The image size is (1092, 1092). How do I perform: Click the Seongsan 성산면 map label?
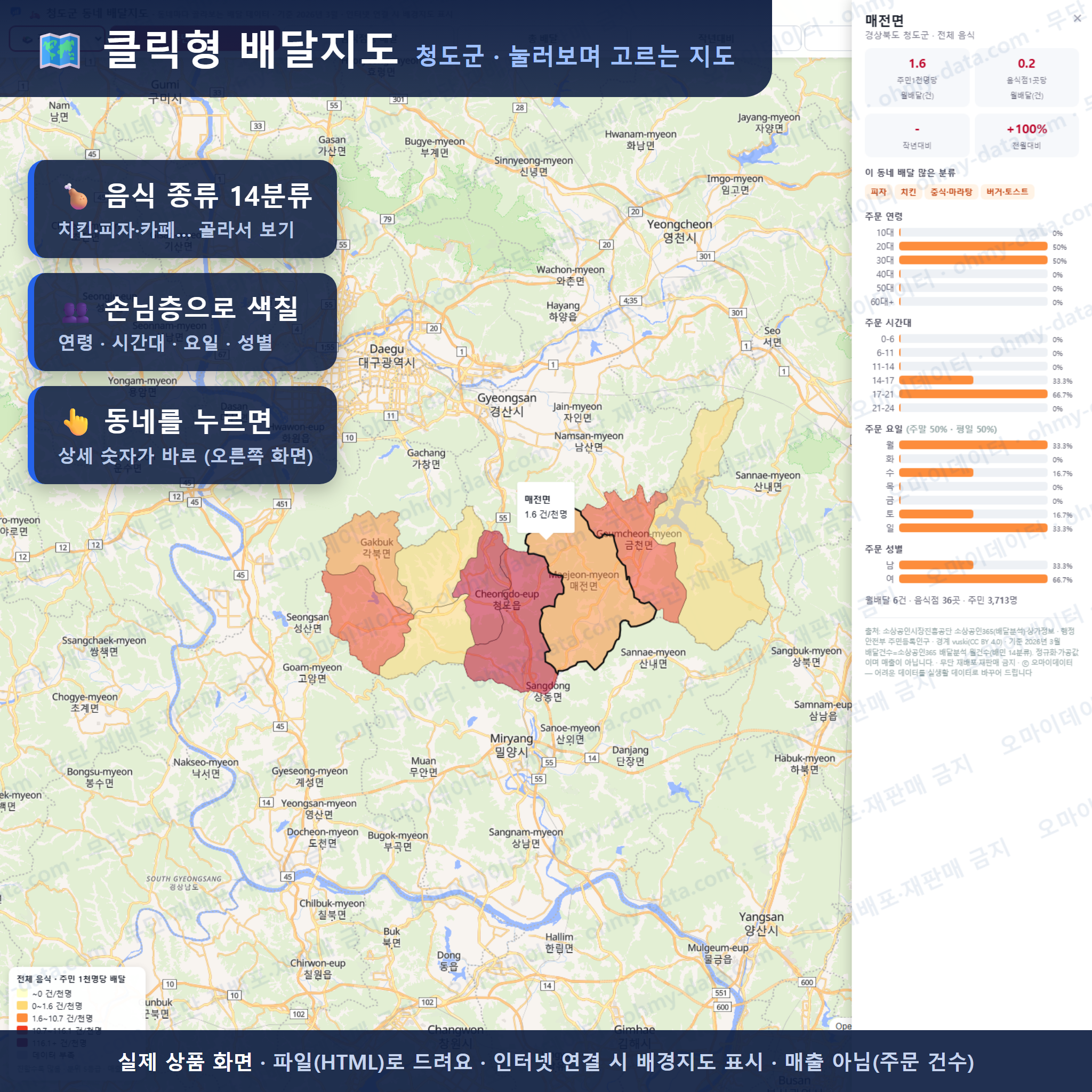[308, 622]
